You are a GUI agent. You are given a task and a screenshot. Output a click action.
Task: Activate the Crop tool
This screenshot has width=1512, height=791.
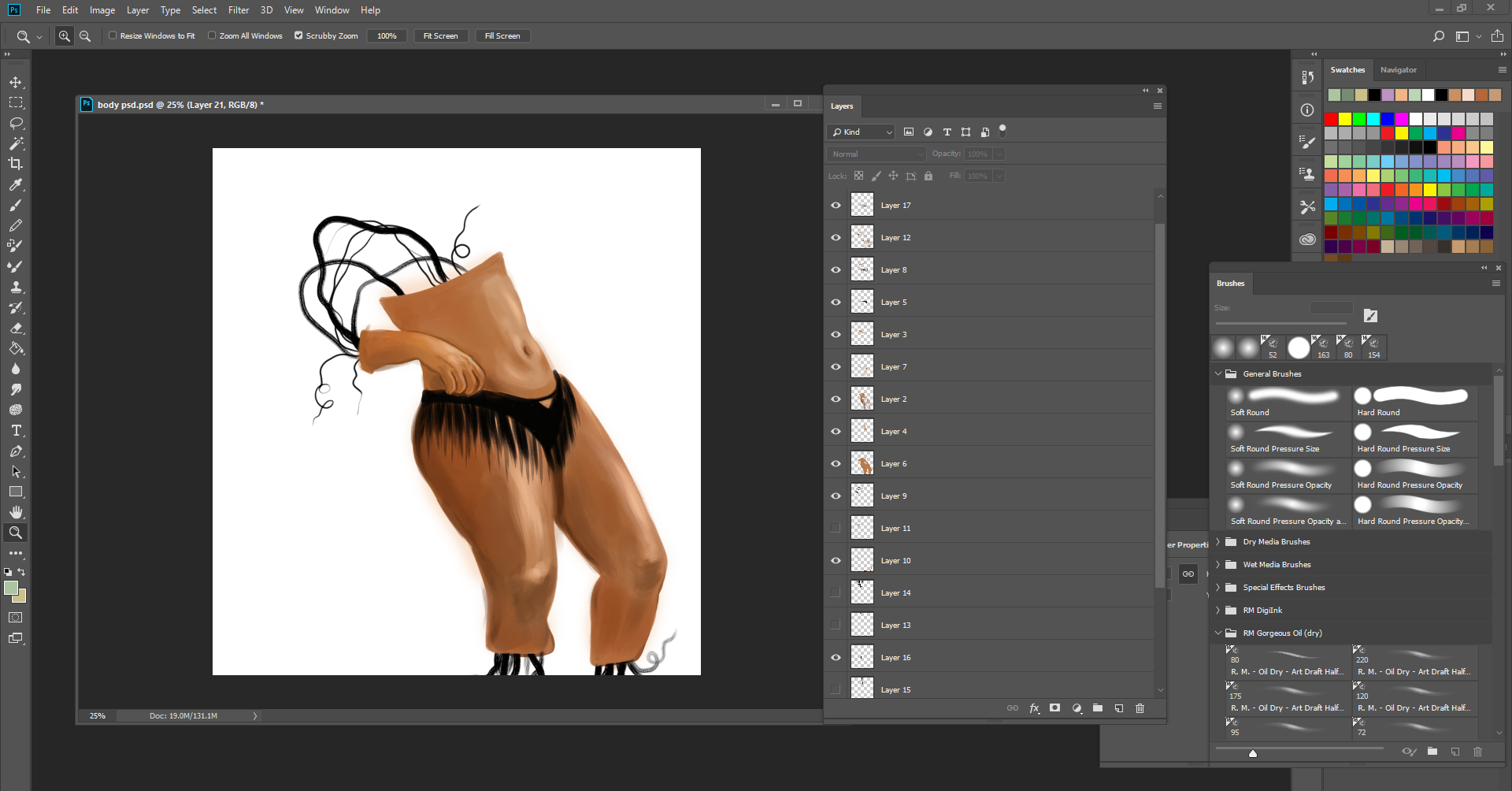coord(16,164)
